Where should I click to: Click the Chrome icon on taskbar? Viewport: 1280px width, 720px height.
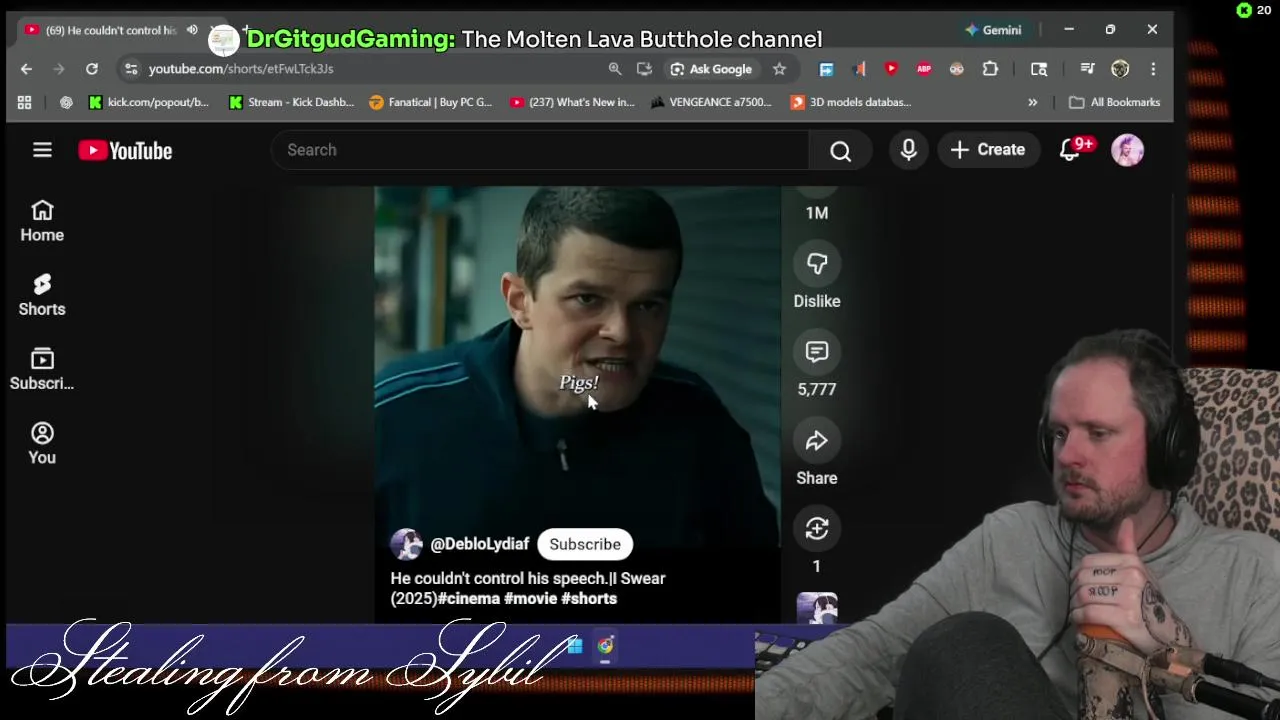pos(605,646)
